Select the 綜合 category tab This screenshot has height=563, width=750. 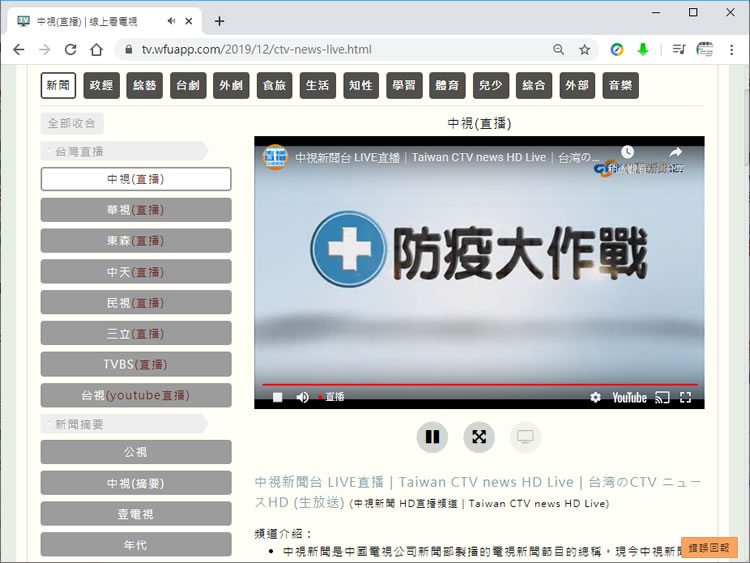[534, 86]
